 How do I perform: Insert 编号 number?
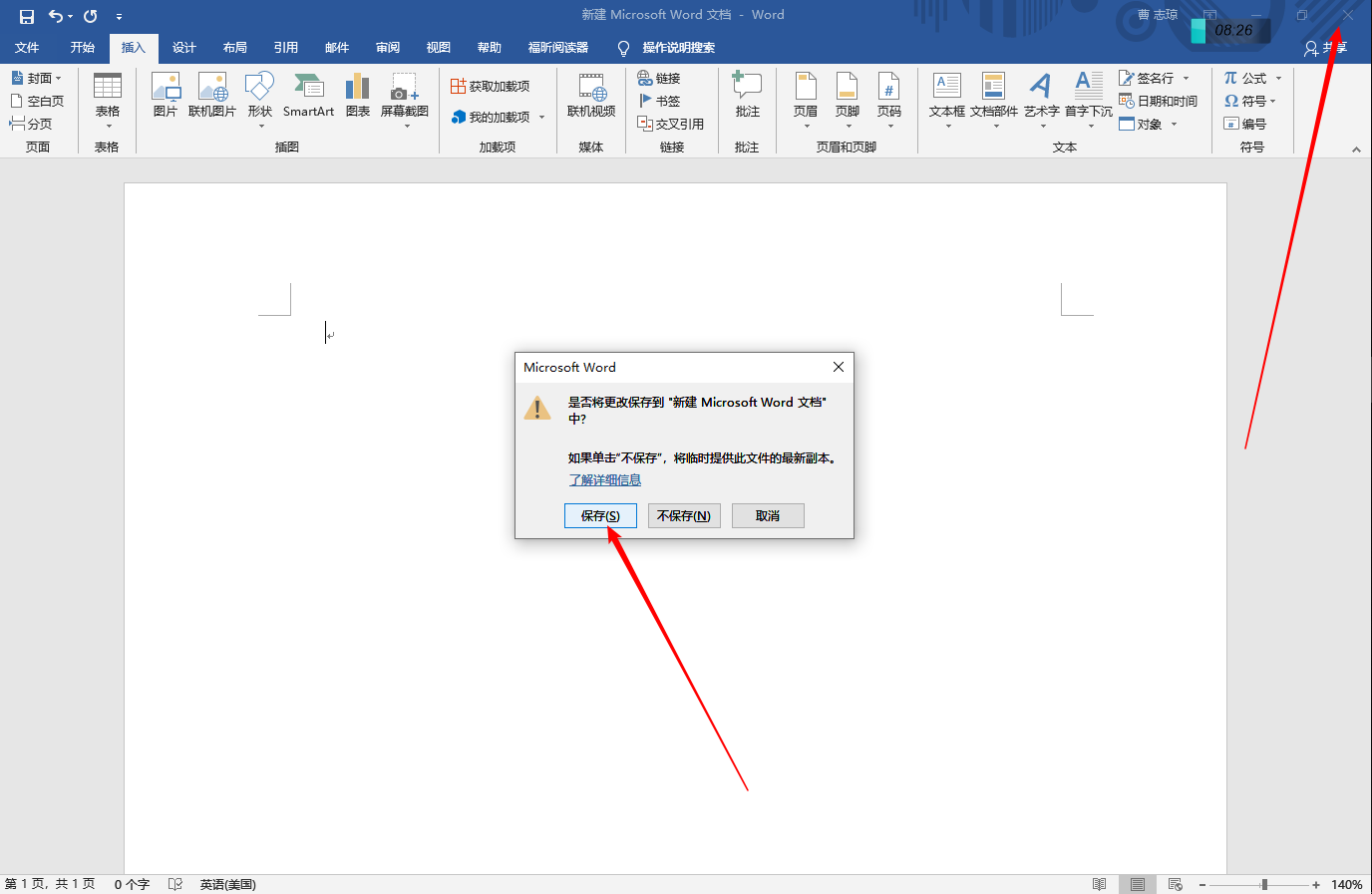(x=1245, y=124)
